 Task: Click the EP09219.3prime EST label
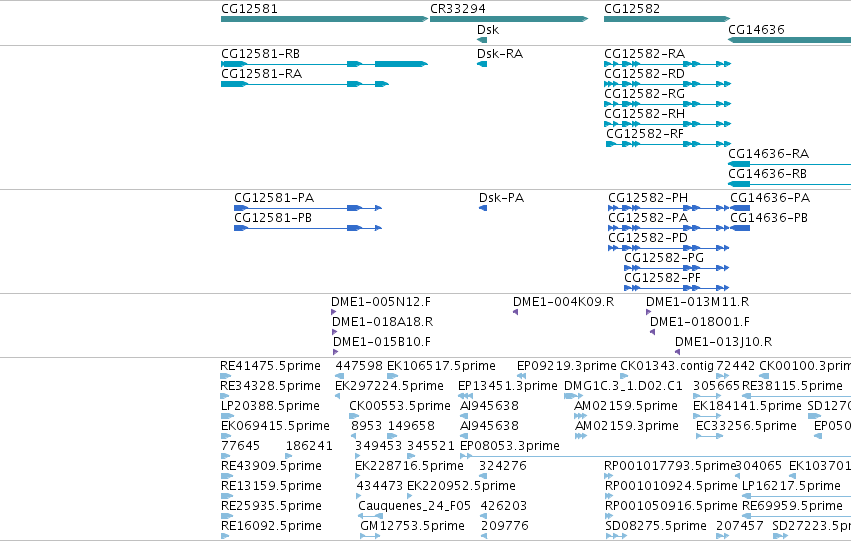tap(567, 366)
